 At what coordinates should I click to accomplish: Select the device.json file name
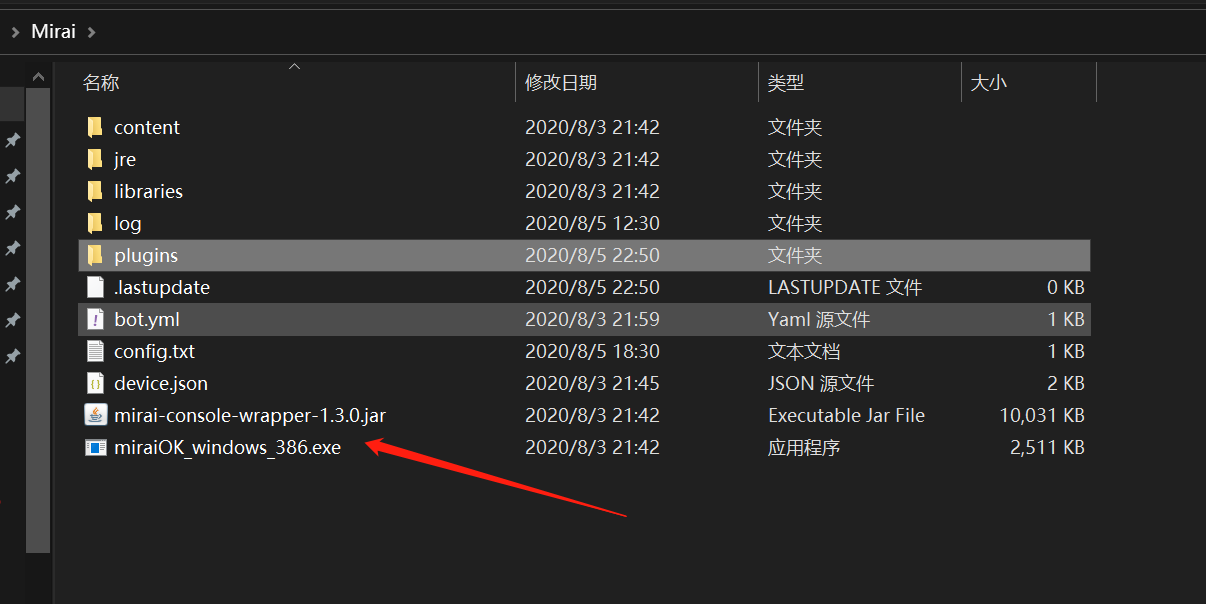click(161, 383)
